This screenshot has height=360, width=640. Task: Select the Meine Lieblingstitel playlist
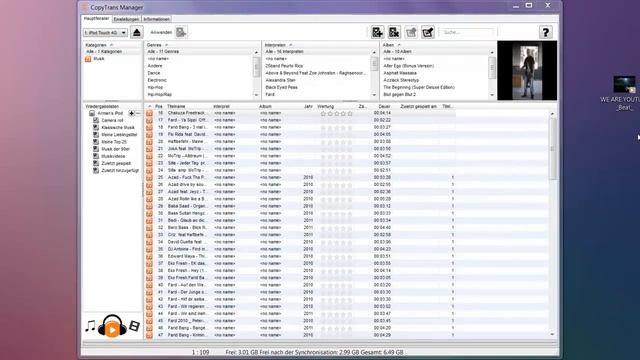pyautogui.click(x=119, y=135)
